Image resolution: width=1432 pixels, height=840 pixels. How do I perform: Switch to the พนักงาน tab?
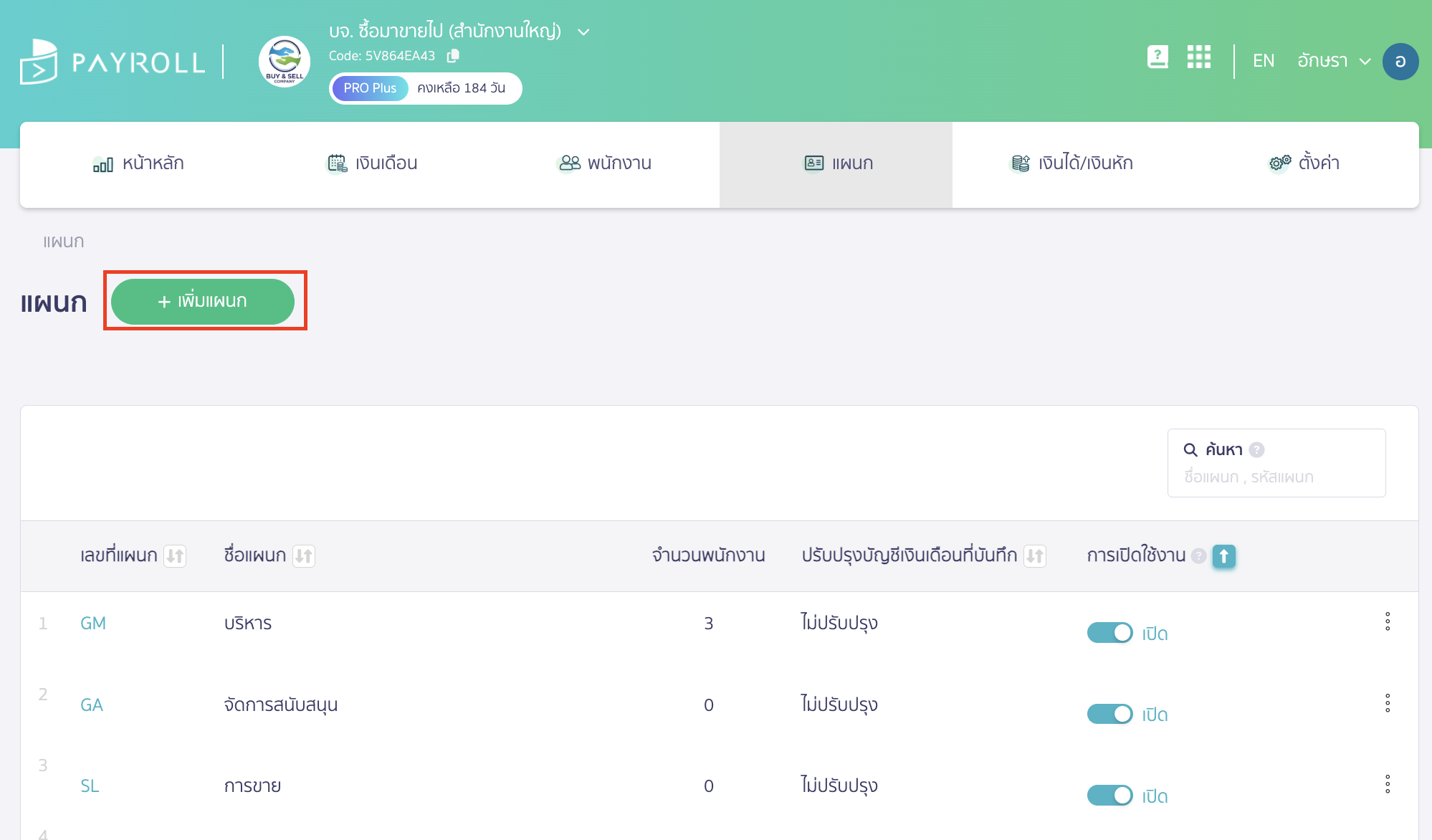605,163
